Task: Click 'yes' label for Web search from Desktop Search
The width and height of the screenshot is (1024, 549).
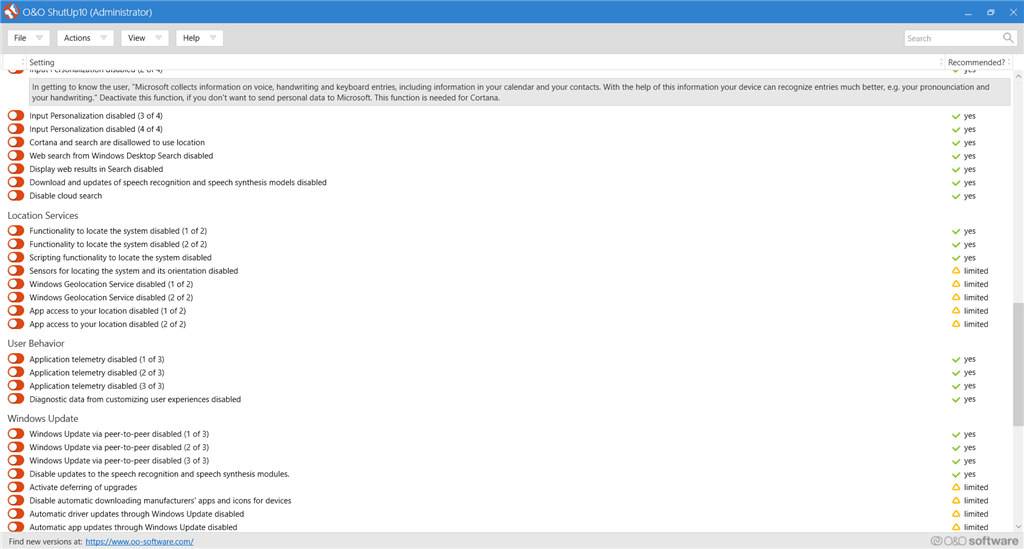Action: click(x=970, y=156)
